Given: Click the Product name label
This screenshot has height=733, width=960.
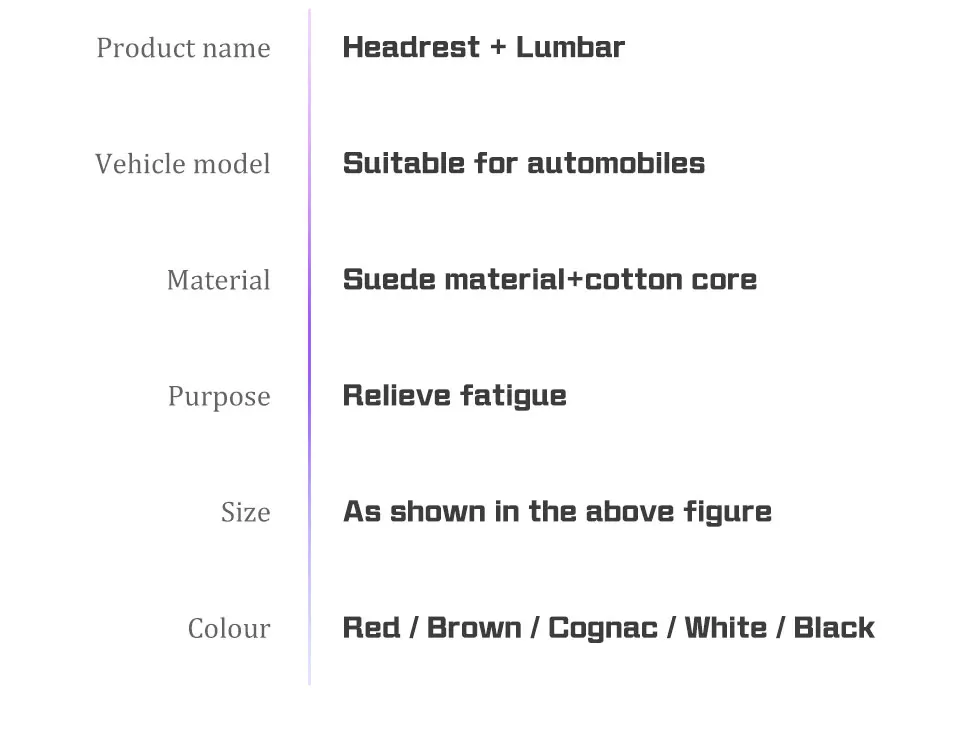Looking at the screenshot, I should 183,48.
